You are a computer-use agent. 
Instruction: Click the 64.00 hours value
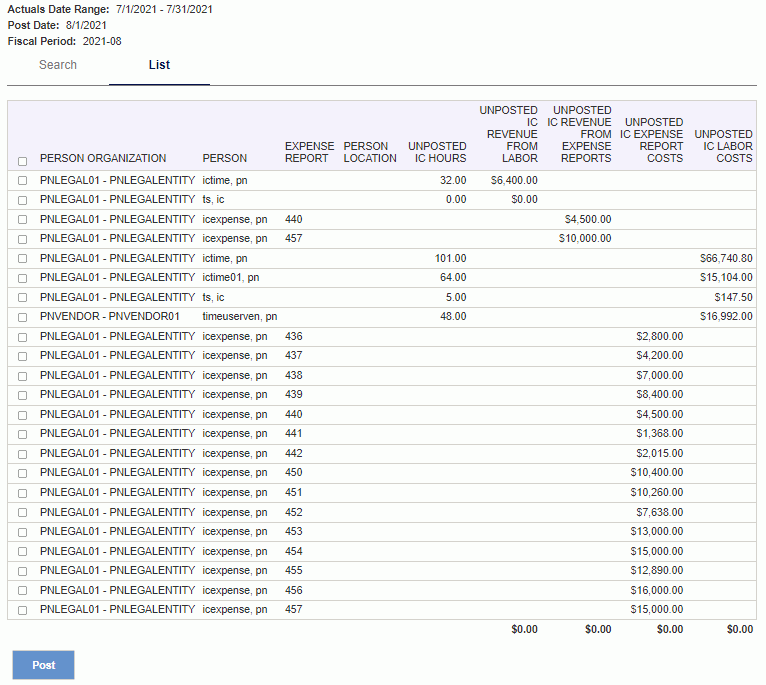coord(453,278)
